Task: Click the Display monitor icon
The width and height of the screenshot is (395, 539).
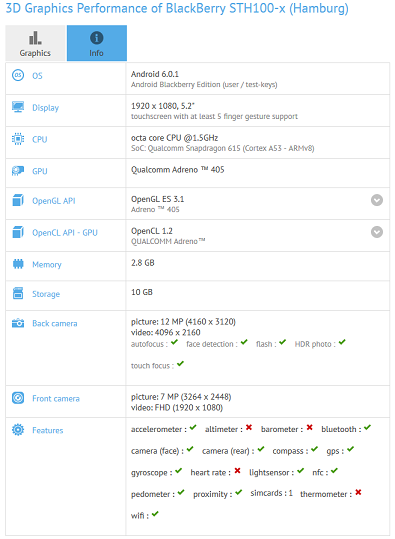Action: (18, 107)
